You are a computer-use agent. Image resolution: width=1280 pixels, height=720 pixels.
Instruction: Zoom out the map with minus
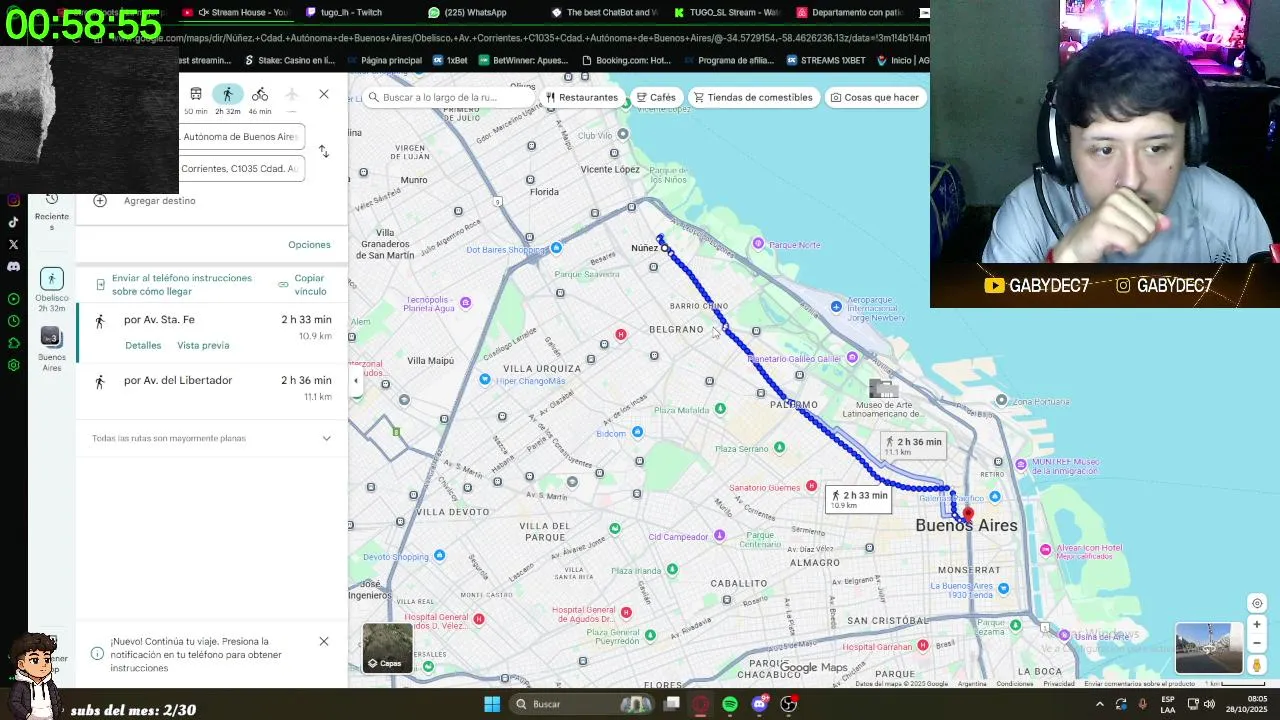1257,644
